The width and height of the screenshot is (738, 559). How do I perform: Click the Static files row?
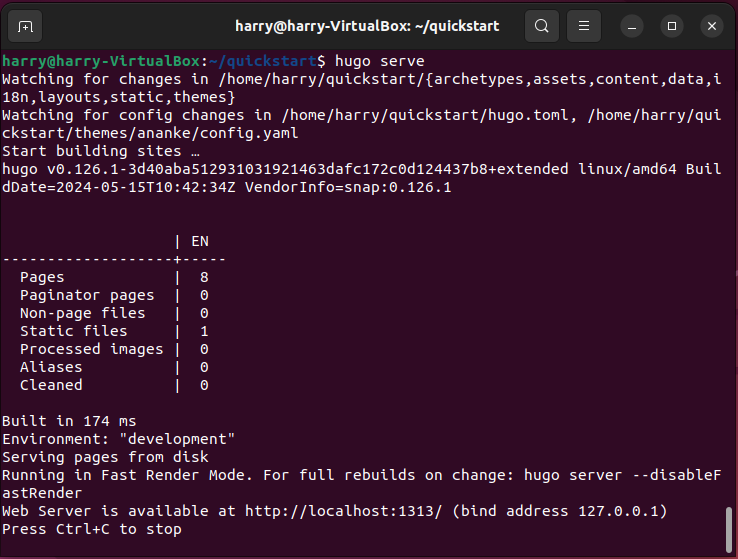click(73, 331)
